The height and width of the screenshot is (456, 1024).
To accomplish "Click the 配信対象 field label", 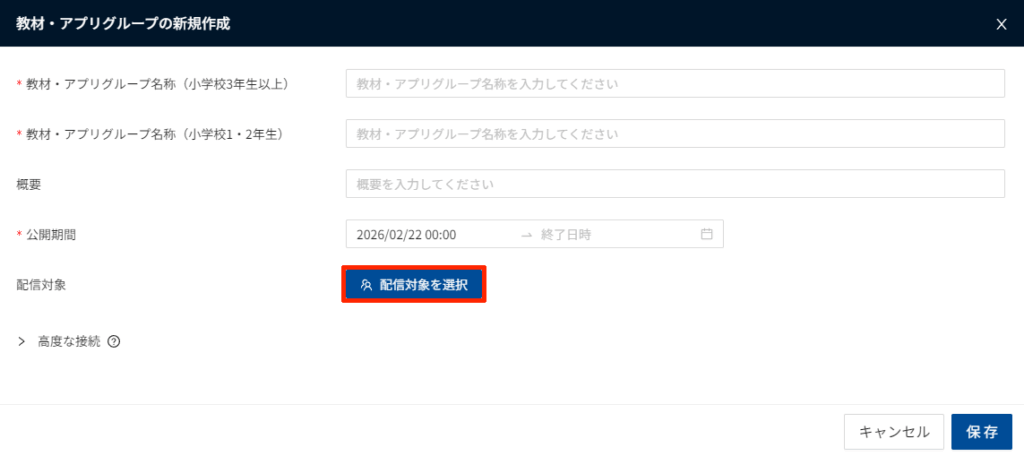I will coord(41,285).
